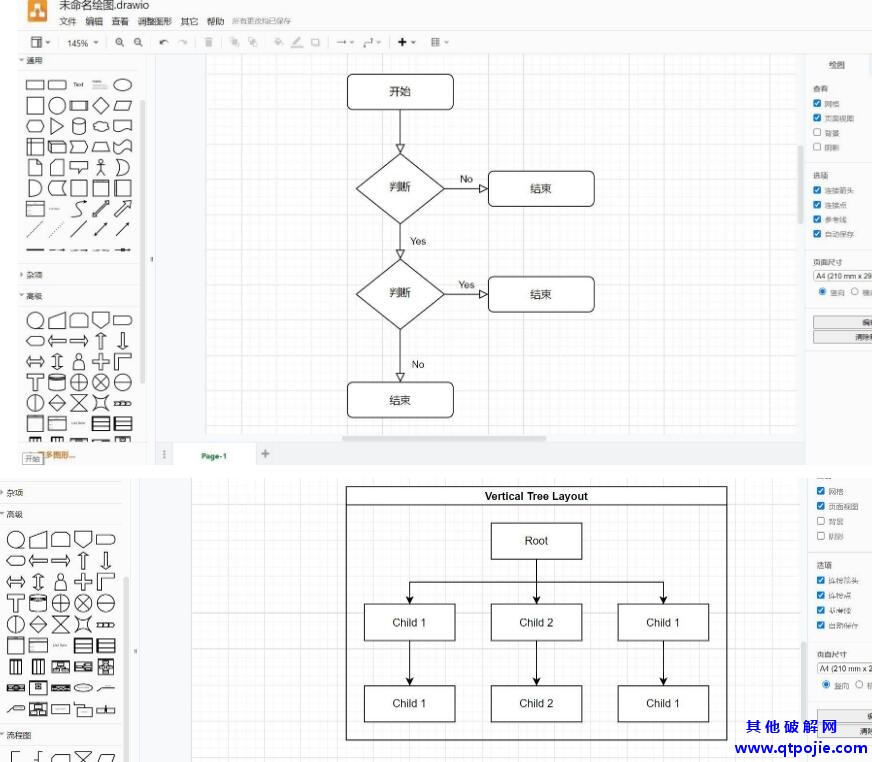Select the 竖向 portrait radio button in upper panel
The image size is (872, 762).
tap(822, 291)
